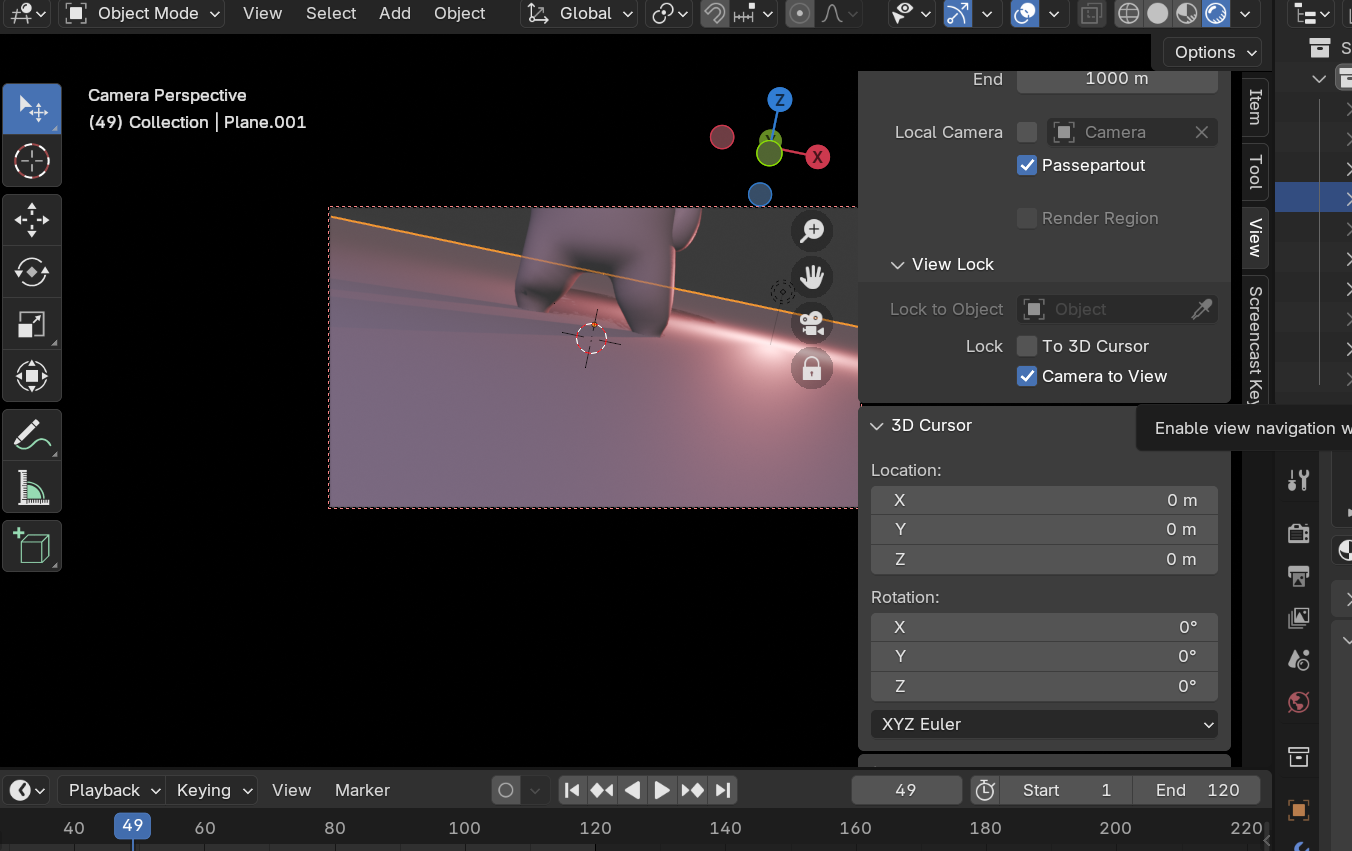Image resolution: width=1352 pixels, height=851 pixels.
Task: Select the 3D Cursor tool
Action: tap(32, 160)
